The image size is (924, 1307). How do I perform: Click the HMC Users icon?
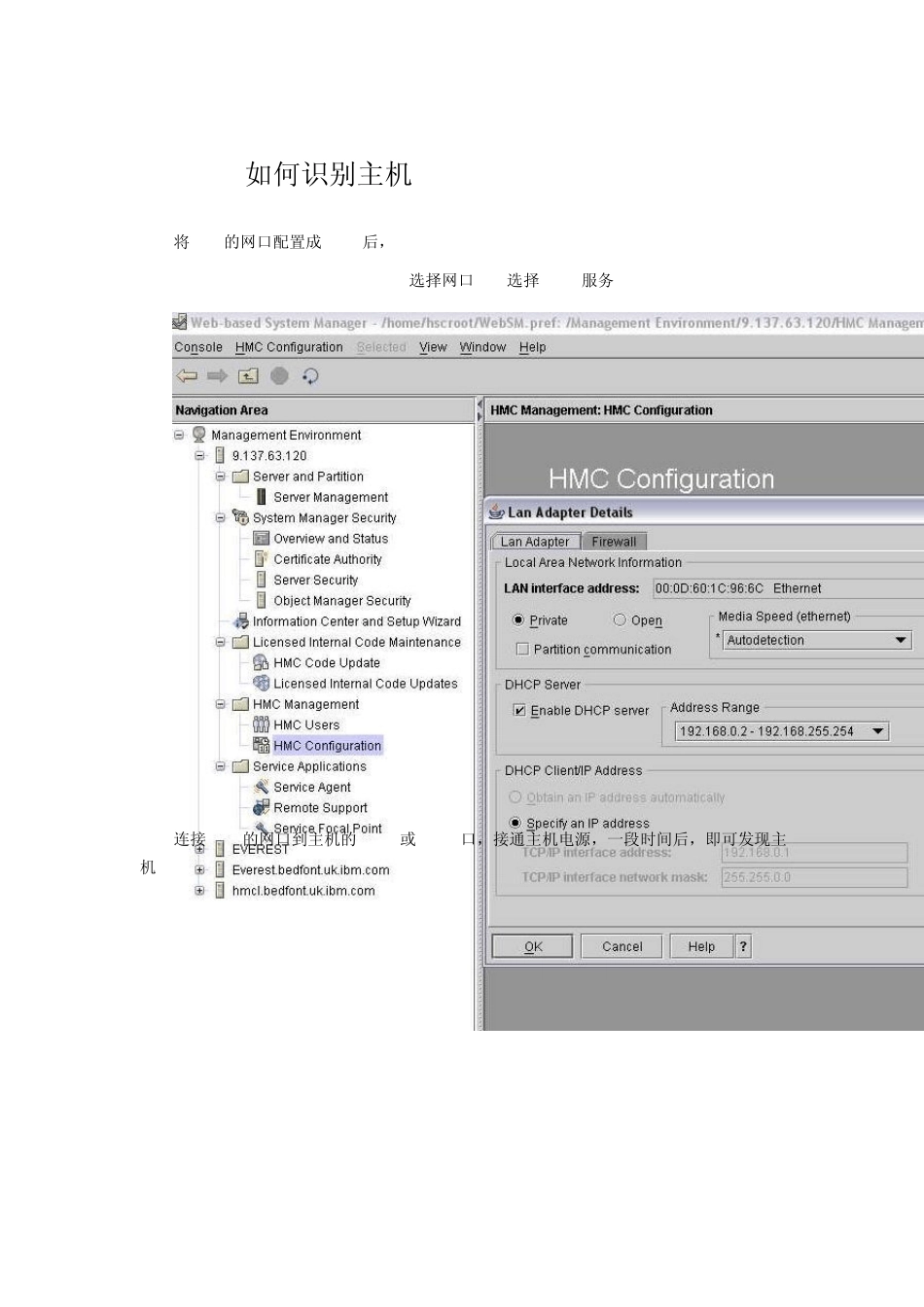[x=261, y=724]
